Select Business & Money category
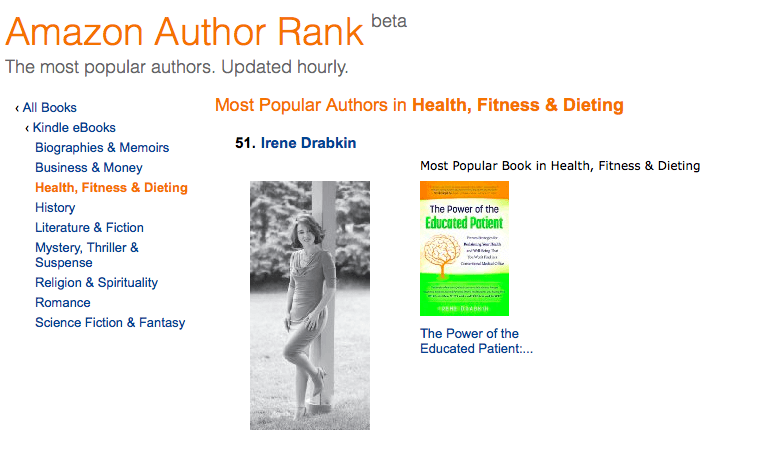 (88, 168)
